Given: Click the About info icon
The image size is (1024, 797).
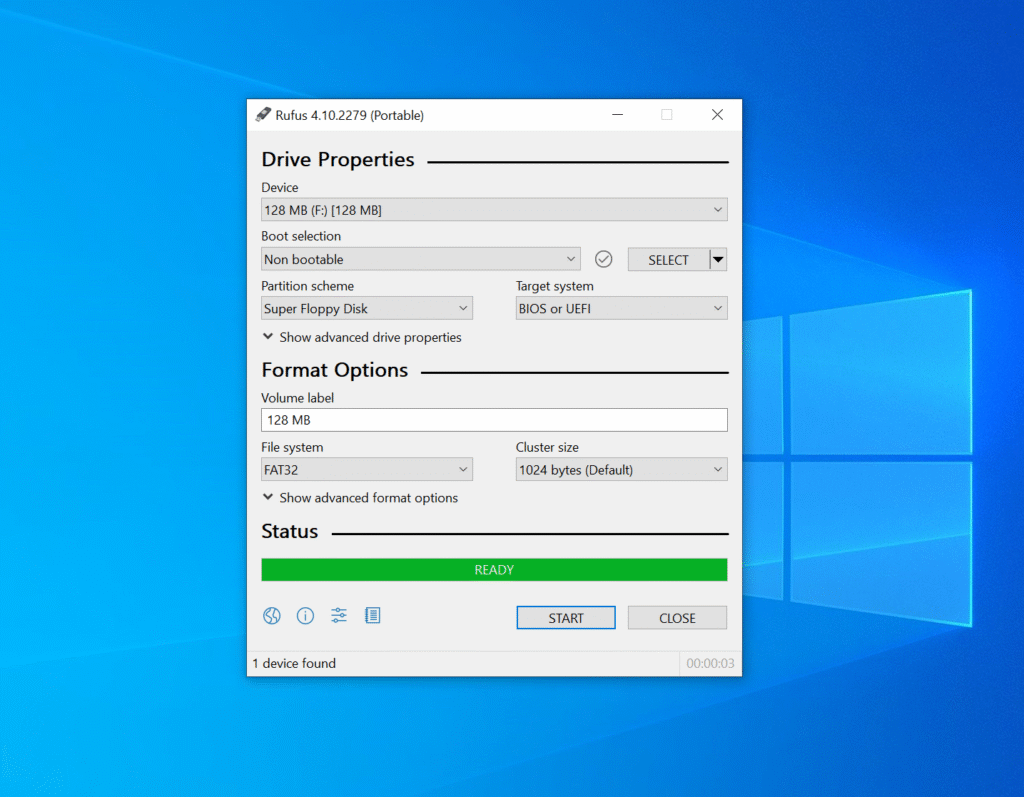Looking at the screenshot, I should point(306,616).
